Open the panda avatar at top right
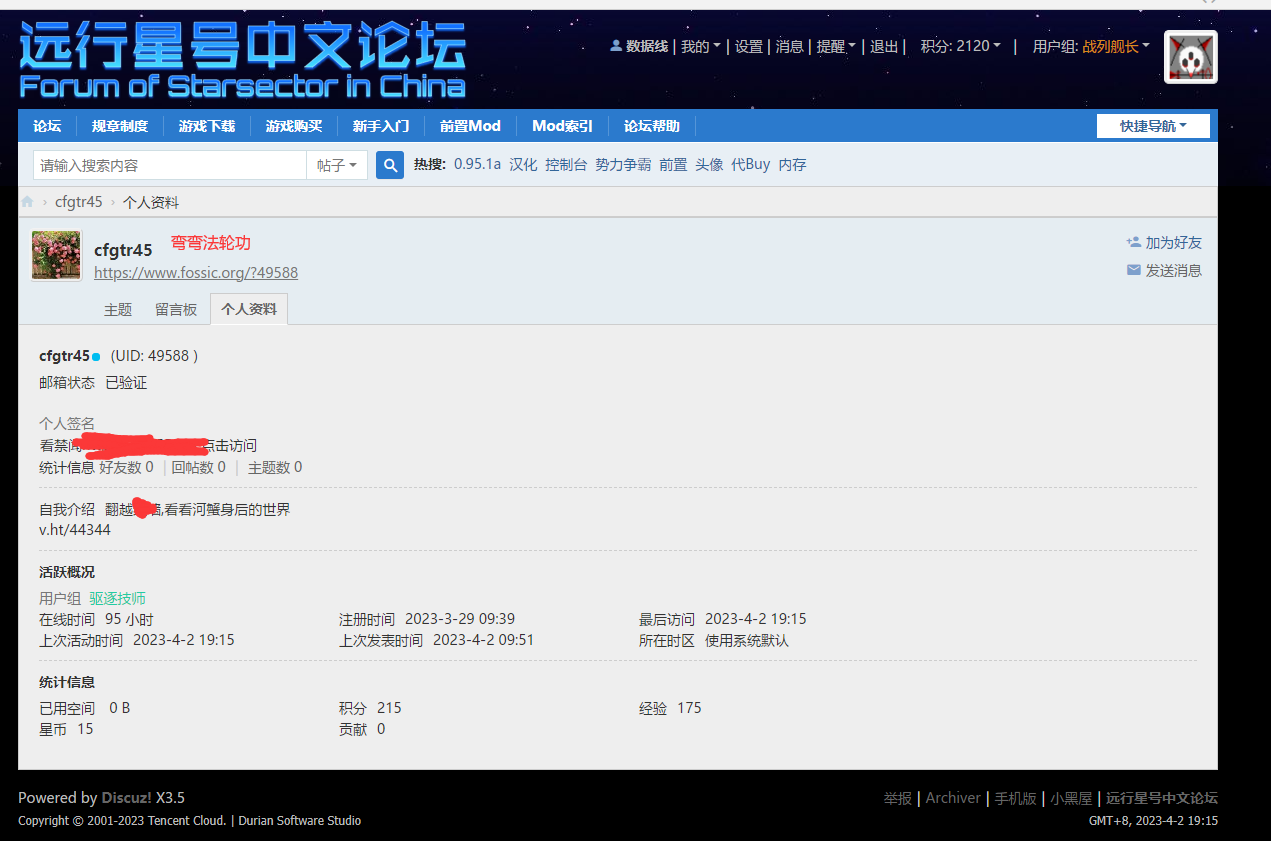Image resolution: width=1271 pixels, height=841 pixels. tap(1190, 57)
